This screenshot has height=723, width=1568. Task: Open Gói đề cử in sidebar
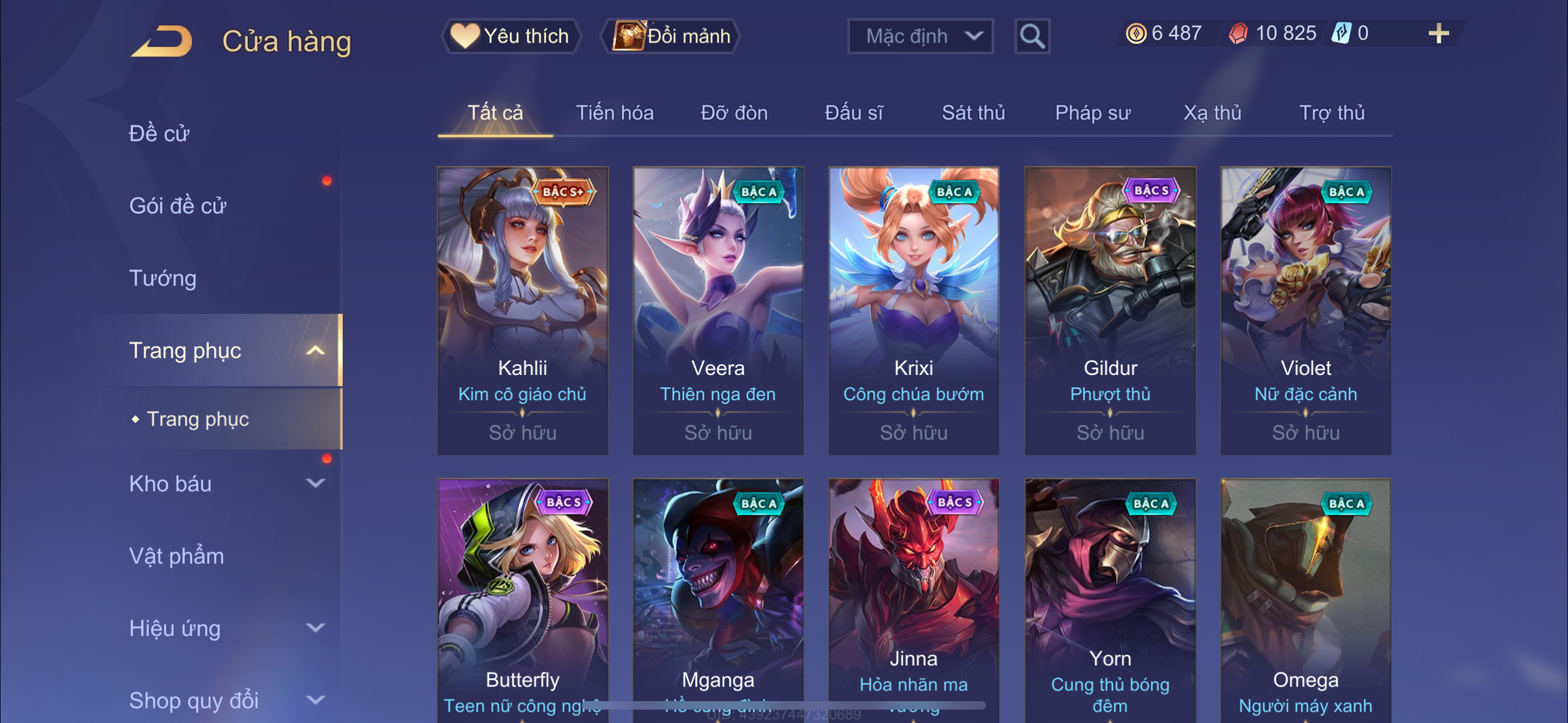(x=178, y=206)
